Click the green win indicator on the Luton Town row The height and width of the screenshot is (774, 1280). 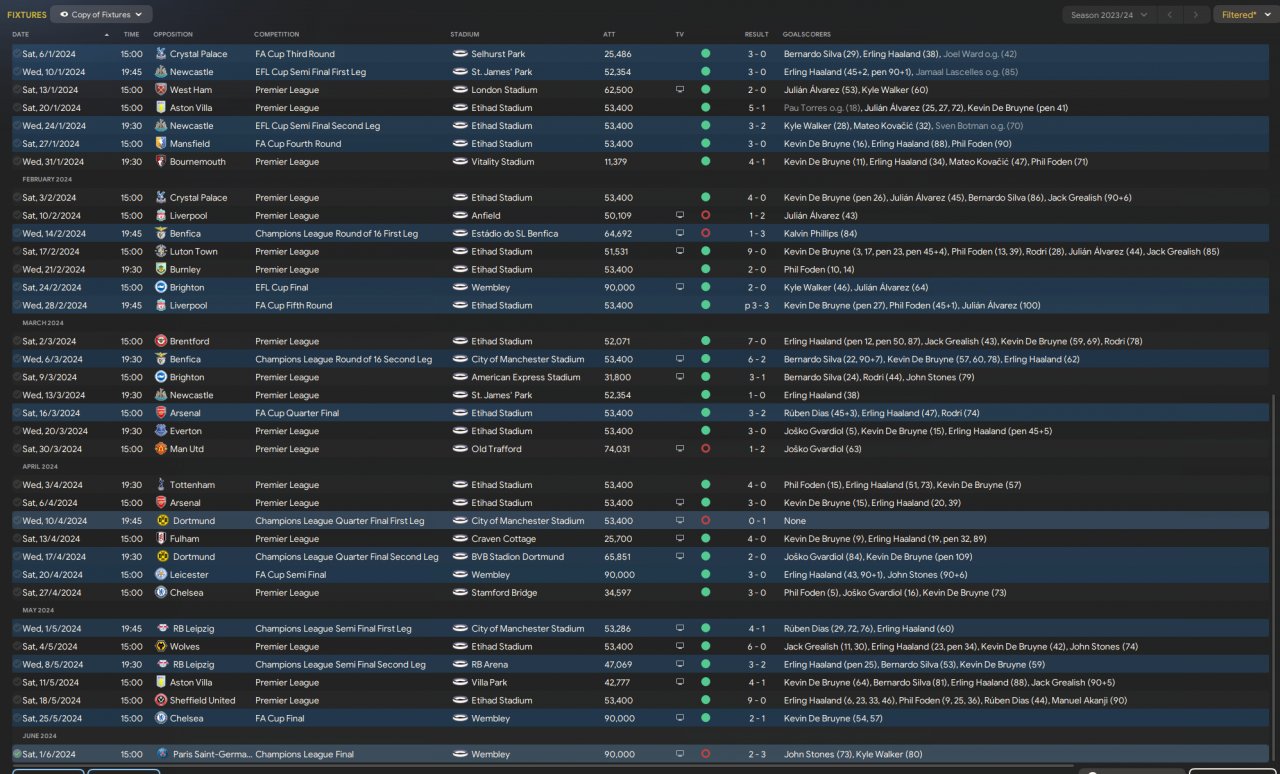[x=705, y=252]
